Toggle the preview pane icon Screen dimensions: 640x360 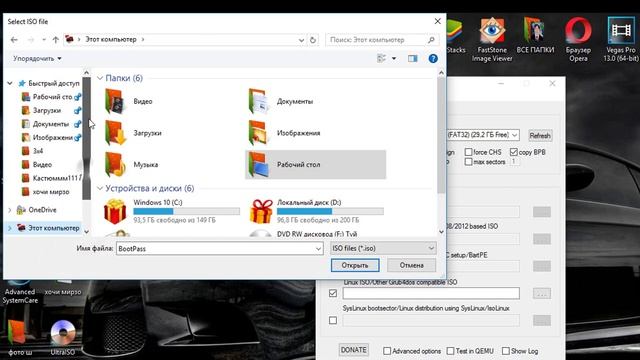(x=413, y=58)
